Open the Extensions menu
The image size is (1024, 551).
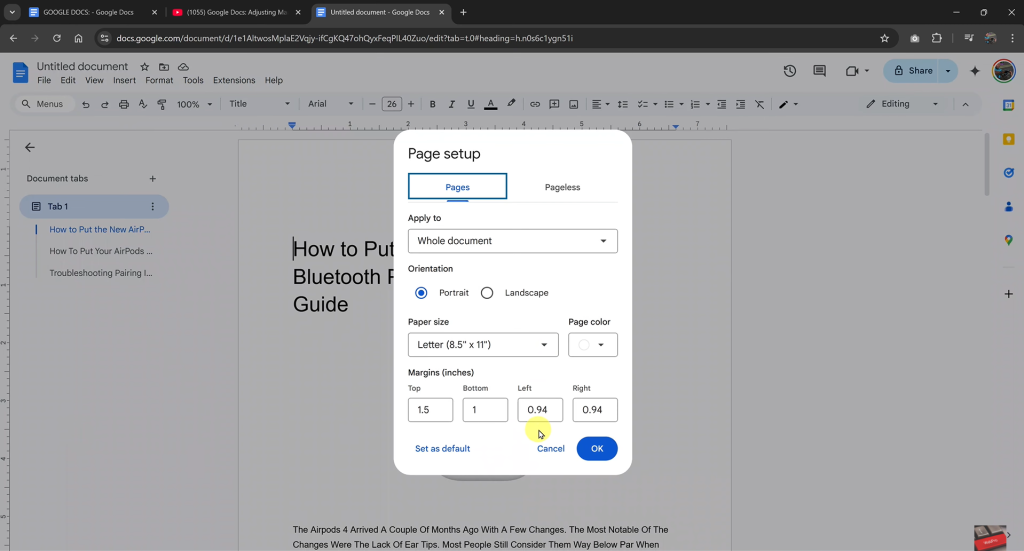click(x=234, y=80)
